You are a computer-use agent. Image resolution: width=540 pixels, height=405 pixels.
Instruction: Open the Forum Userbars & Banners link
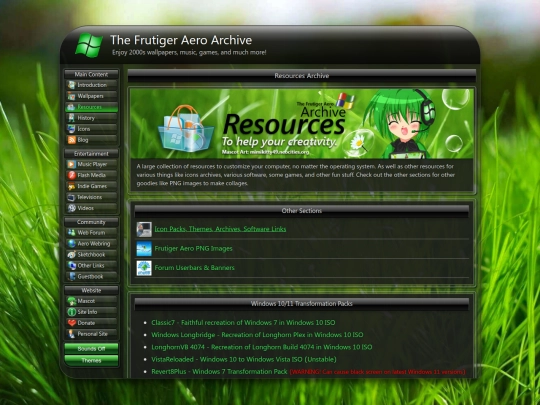(x=194, y=268)
